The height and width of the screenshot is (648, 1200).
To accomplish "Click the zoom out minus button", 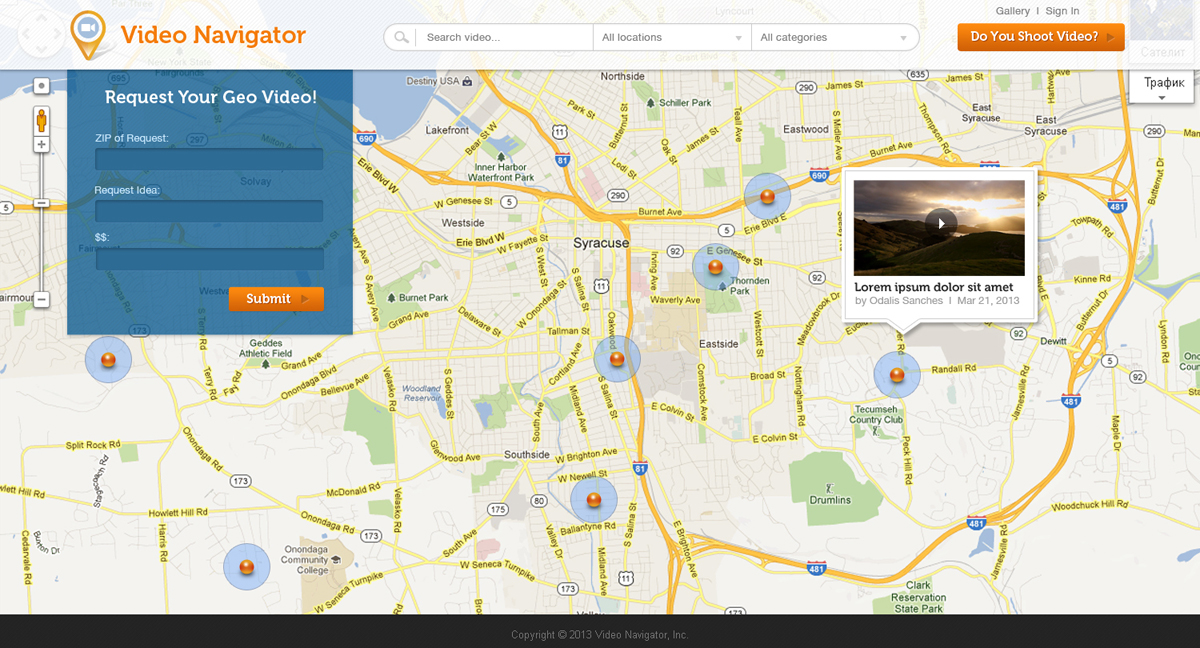I will [x=41, y=300].
